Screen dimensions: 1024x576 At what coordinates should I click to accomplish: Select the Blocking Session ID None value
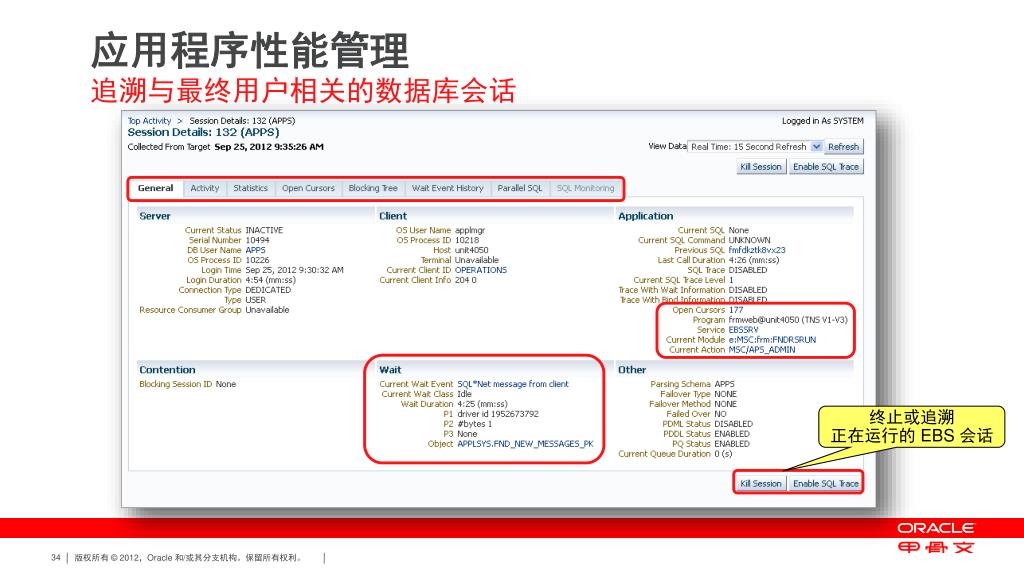click(226, 384)
